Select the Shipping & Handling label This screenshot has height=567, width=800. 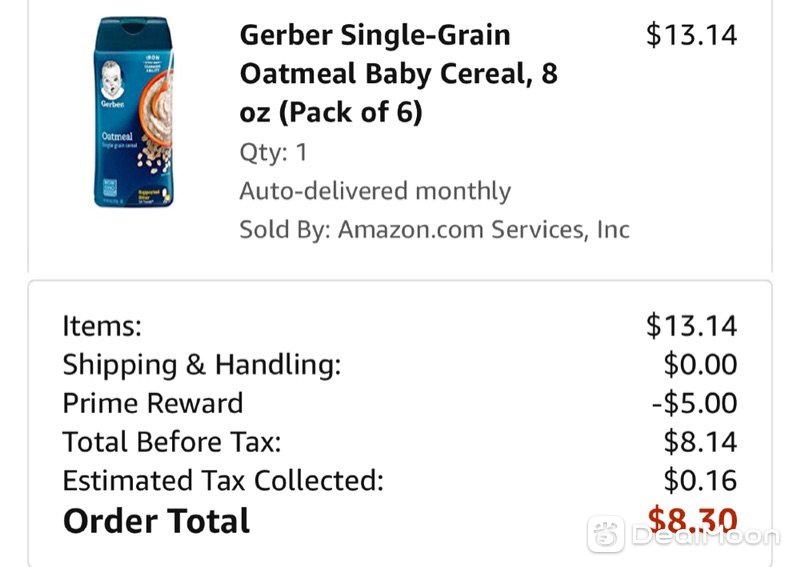202,364
